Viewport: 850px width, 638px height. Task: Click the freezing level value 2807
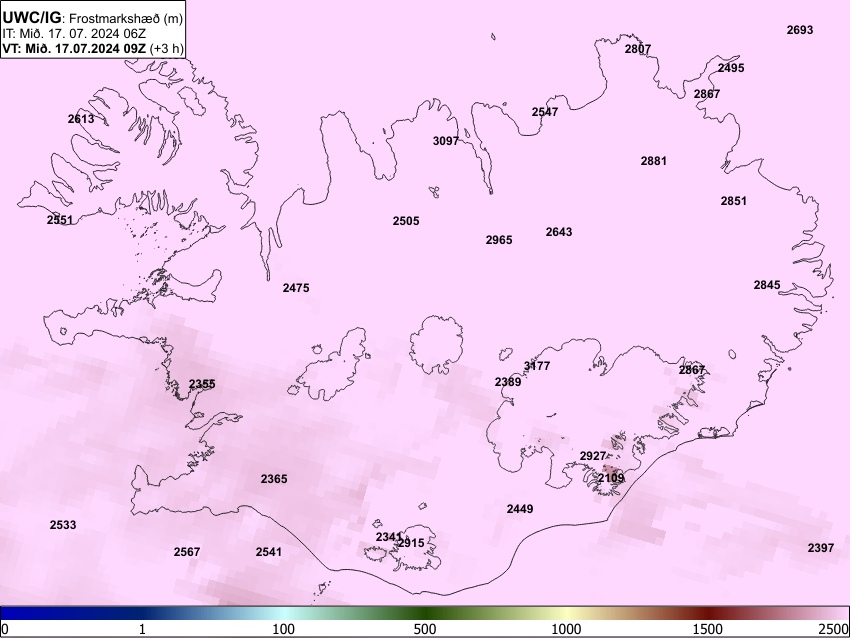pos(638,49)
